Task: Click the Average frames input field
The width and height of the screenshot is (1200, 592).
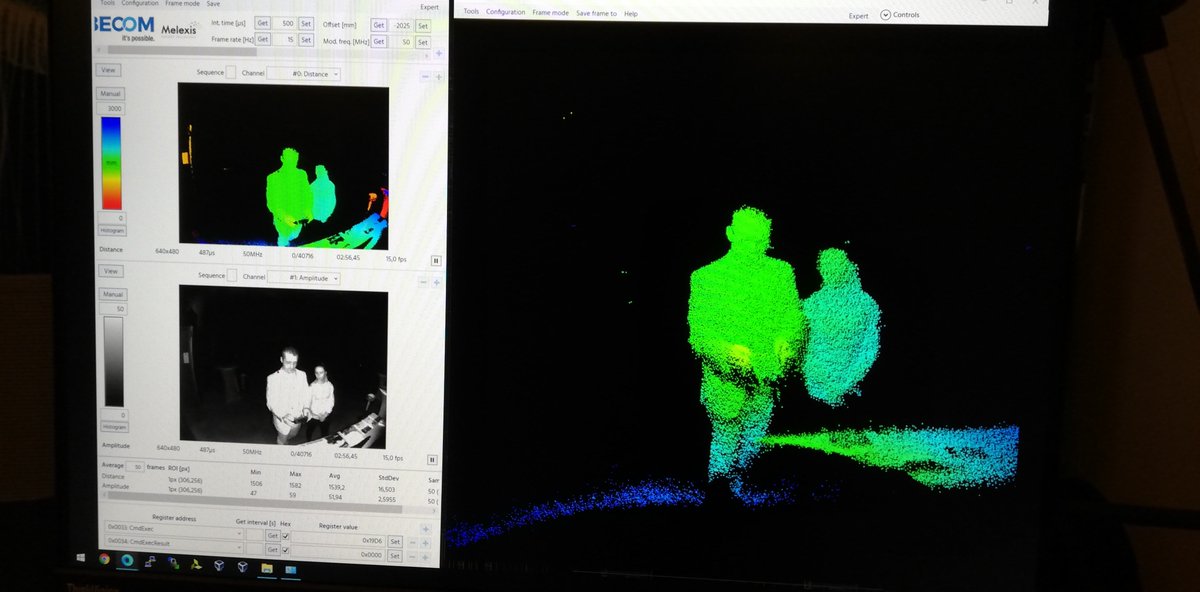Action: (135, 467)
